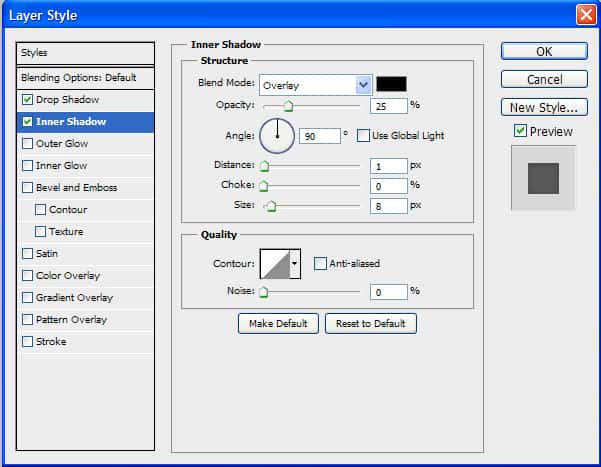Screen dimensions: 601x467
Task: Enable Anti-aliased contour option
Action: pos(320,264)
